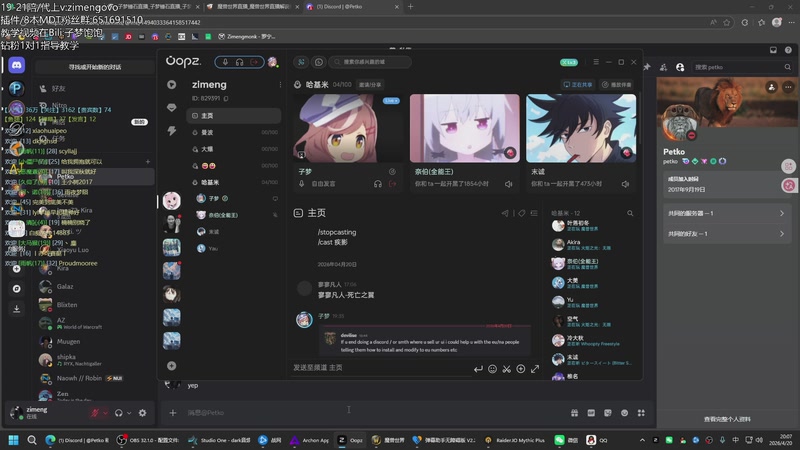Open Discord download apps icon in server bar
This screenshot has height=450, width=800.
click(x=16, y=309)
